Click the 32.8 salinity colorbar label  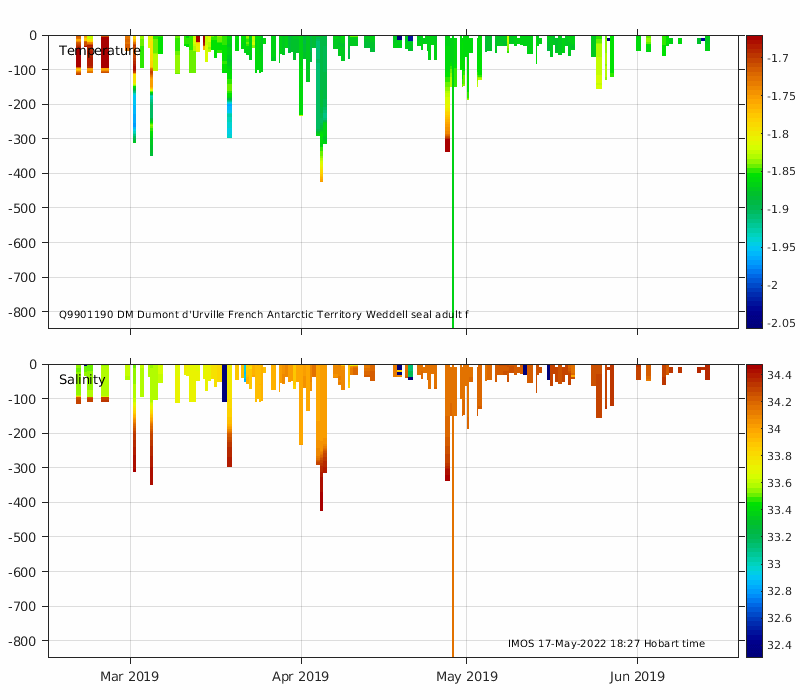780,591
